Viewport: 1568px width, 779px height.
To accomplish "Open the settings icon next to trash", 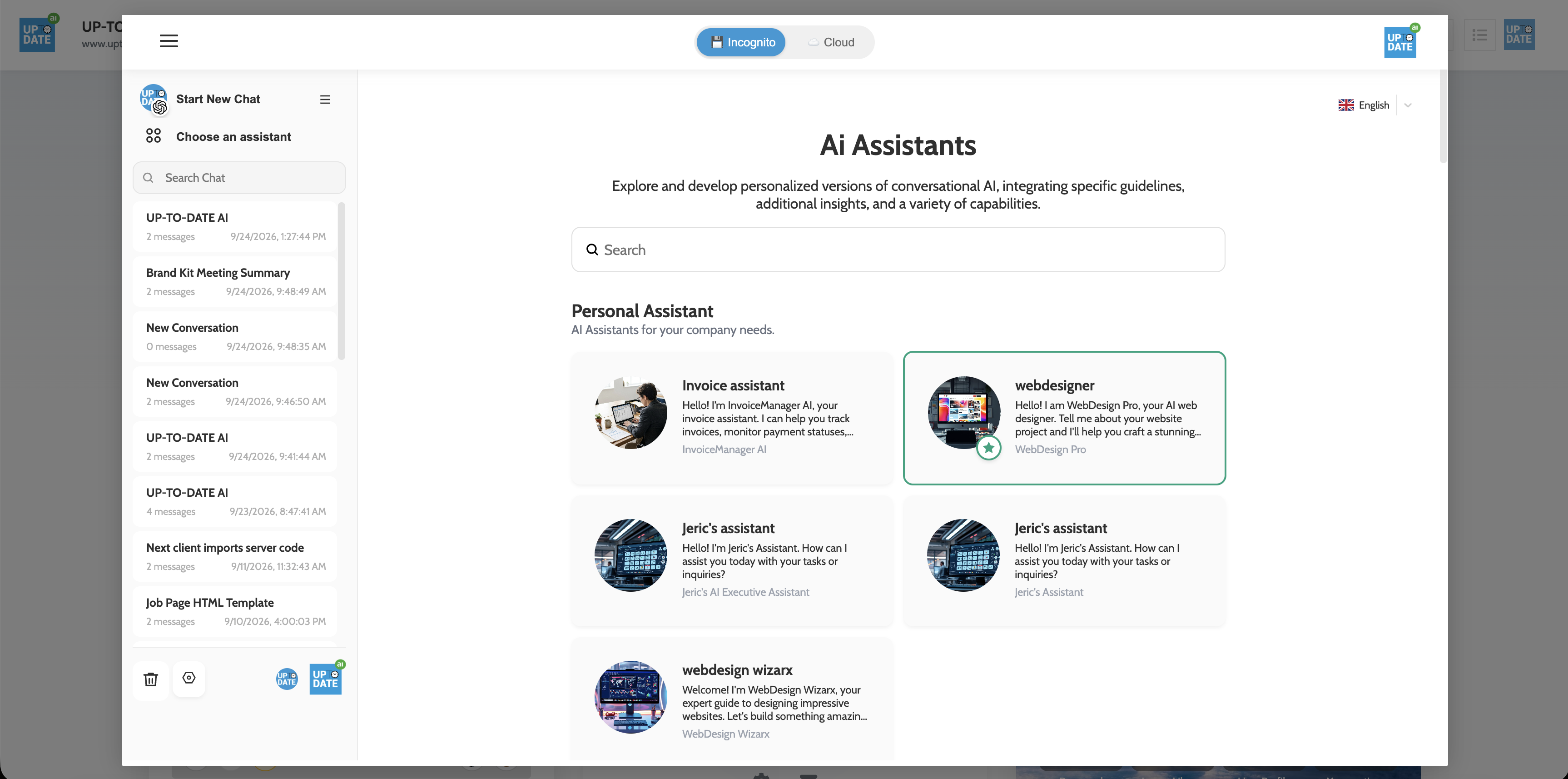I will click(189, 679).
